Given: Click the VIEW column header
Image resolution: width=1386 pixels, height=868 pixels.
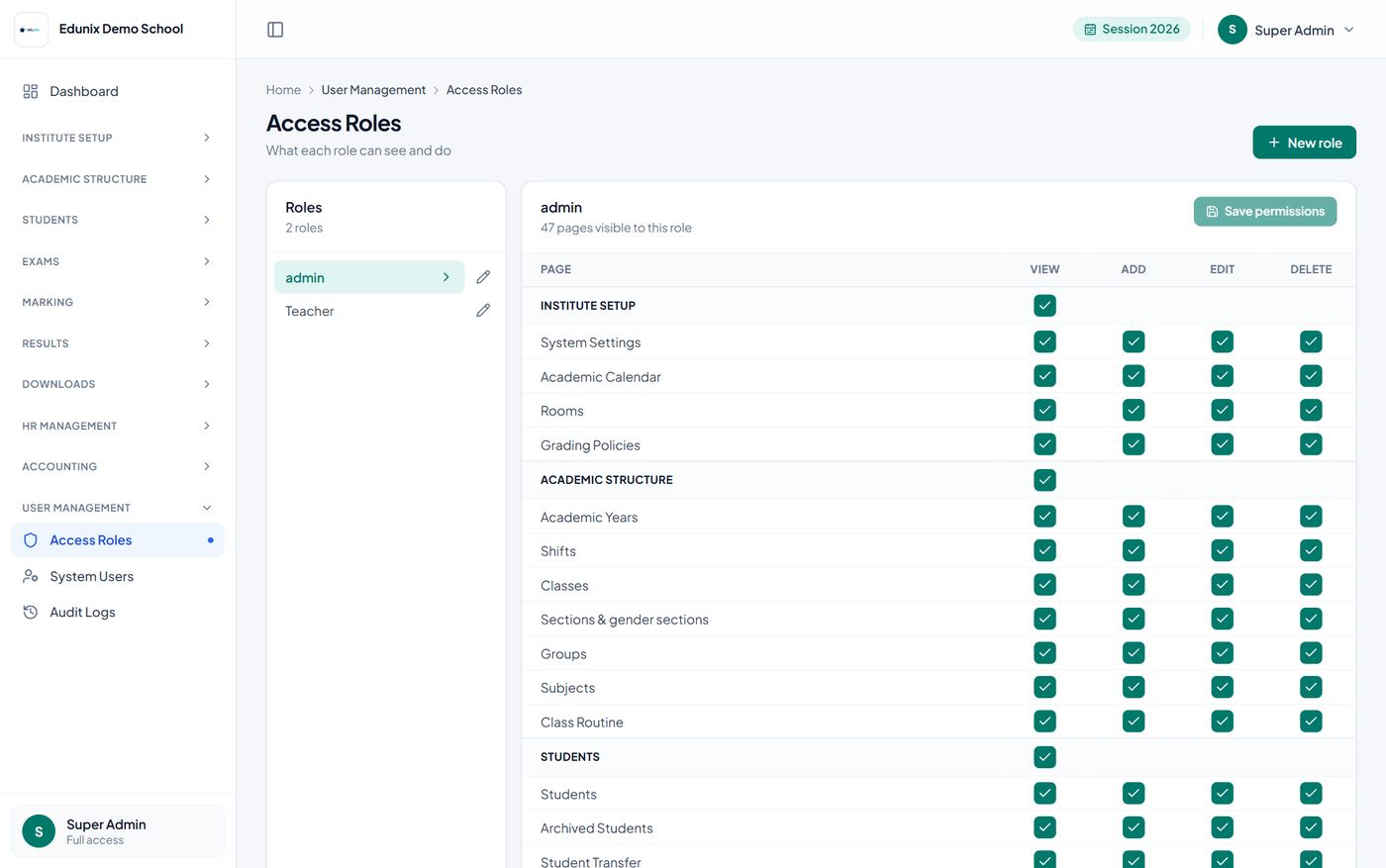Looking at the screenshot, I should point(1044,269).
